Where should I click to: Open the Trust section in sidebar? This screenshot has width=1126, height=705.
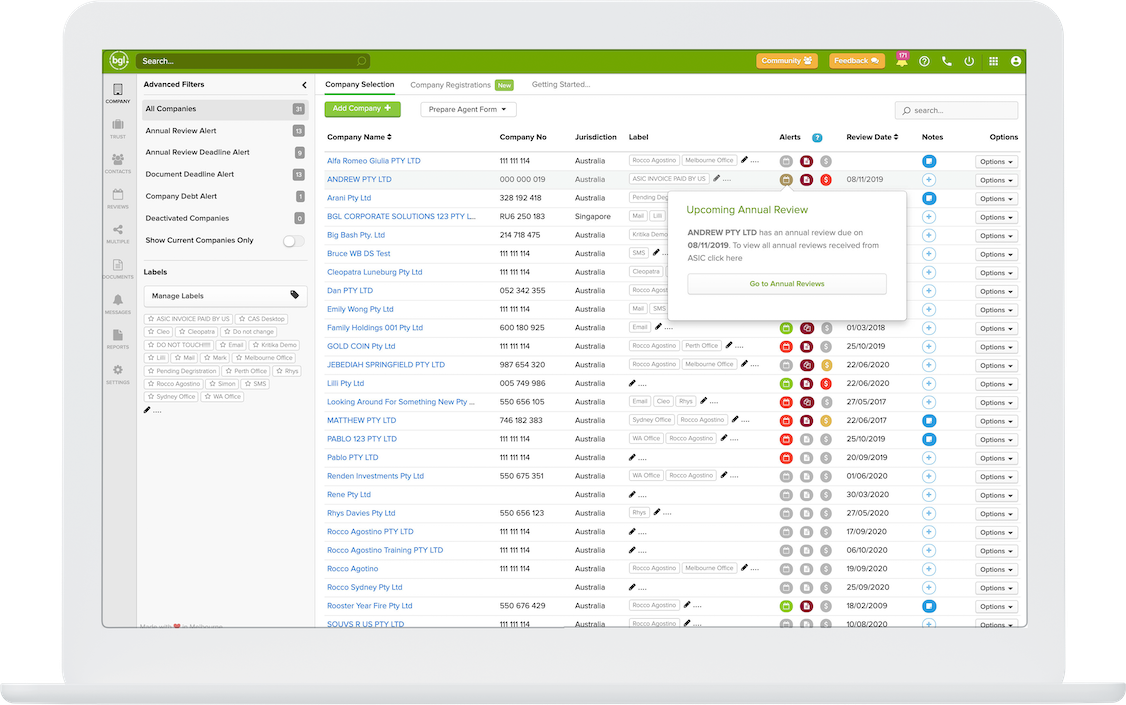point(118,128)
